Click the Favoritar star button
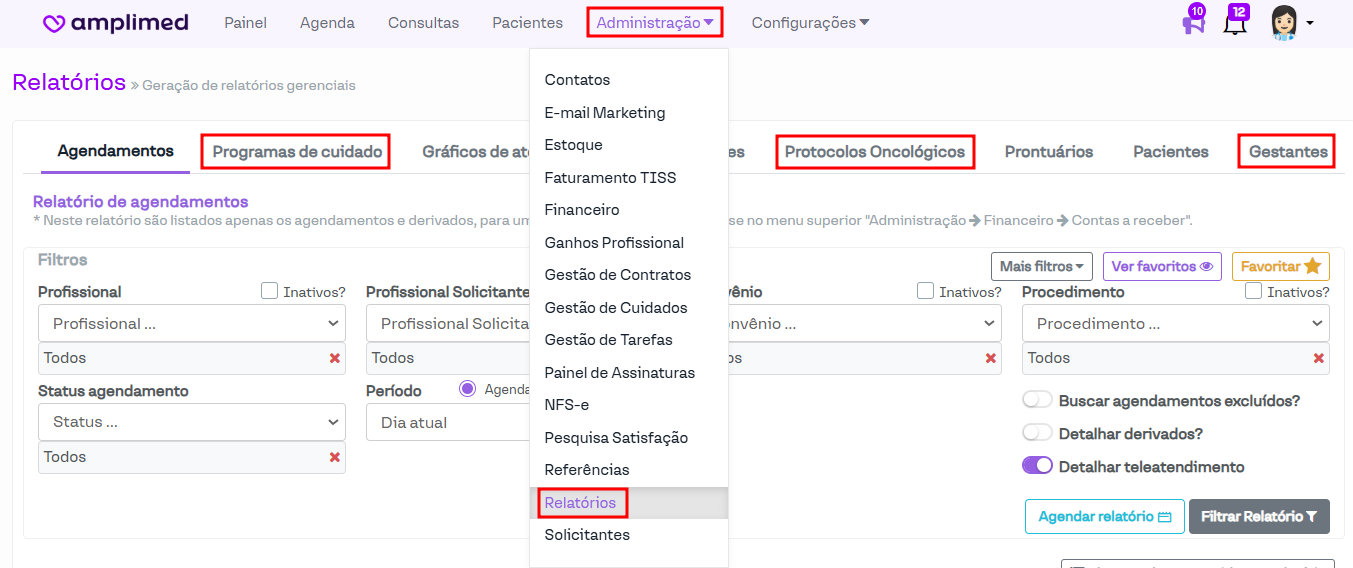This screenshot has height=568, width=1353. 1280,266
